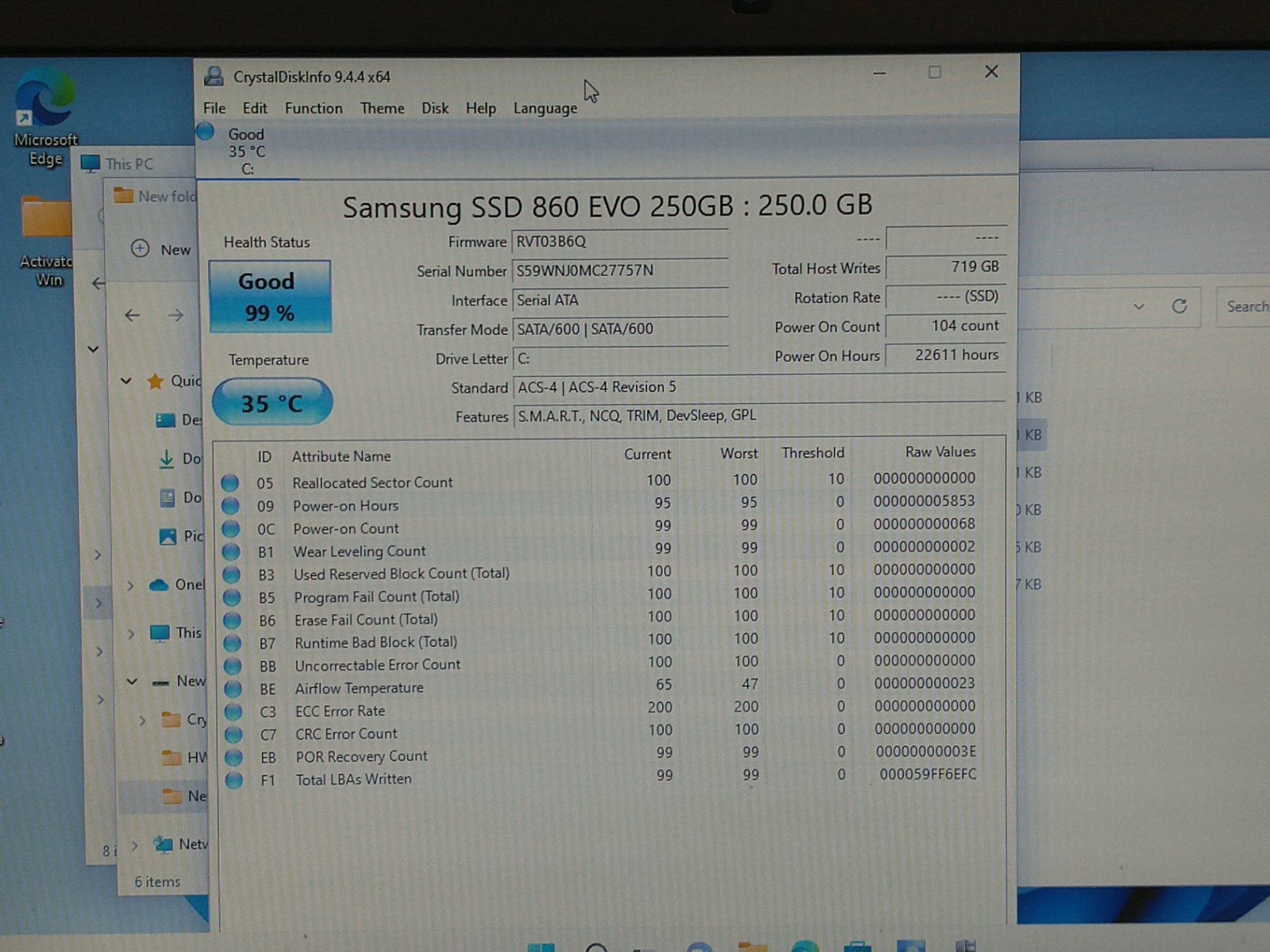1270x952 pixels.
Task: Collapse Quick access in File Explorer
Action: coord(126,382)
